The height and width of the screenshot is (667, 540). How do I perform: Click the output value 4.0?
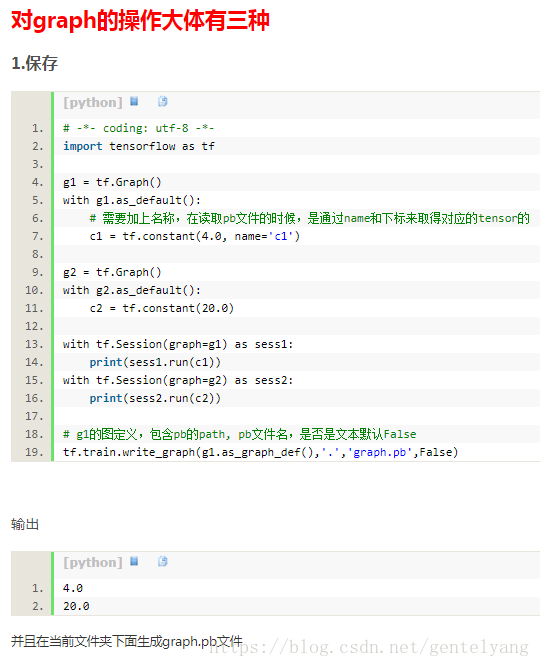[x=73, y=588]
